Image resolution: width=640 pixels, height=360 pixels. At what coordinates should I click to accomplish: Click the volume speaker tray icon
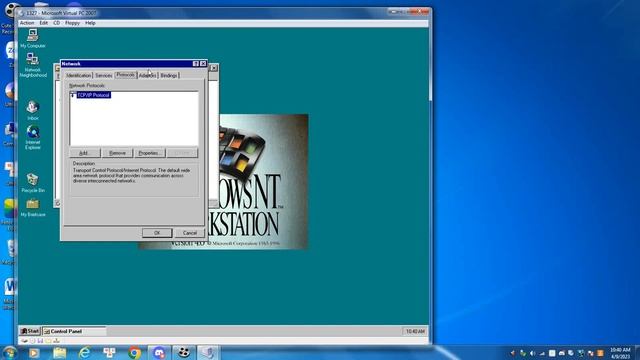(532, 353)
